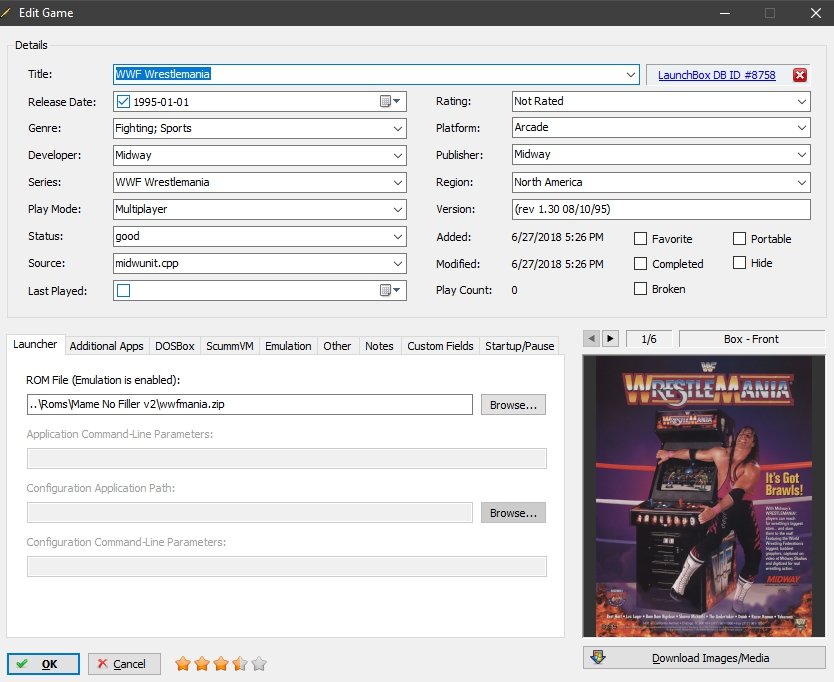The width and height of the screenshot is (834, 682).
Task: Remove the LaunchBox DB ID with red X icon
Action: (799, 75)
